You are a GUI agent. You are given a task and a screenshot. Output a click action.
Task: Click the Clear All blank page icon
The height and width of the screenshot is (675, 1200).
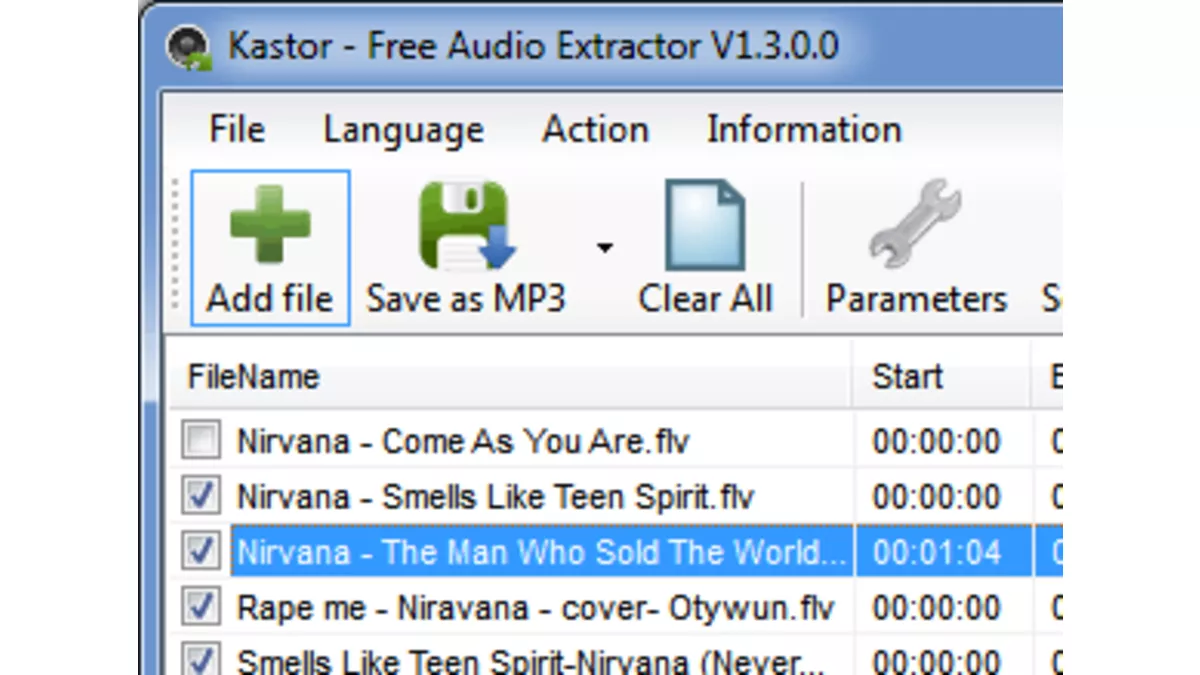(x=705, y=225)
